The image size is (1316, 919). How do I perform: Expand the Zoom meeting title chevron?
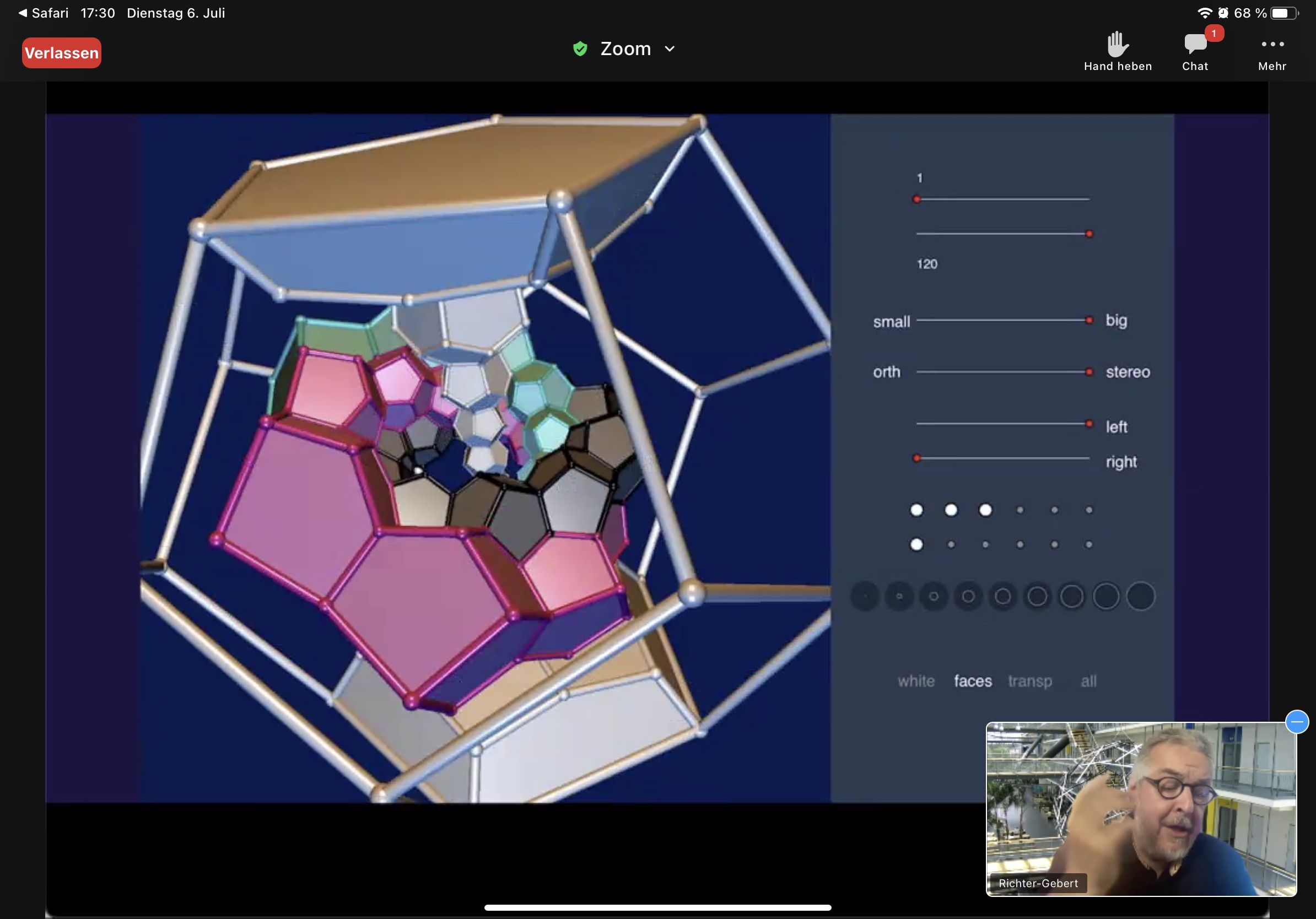(670, 49)
